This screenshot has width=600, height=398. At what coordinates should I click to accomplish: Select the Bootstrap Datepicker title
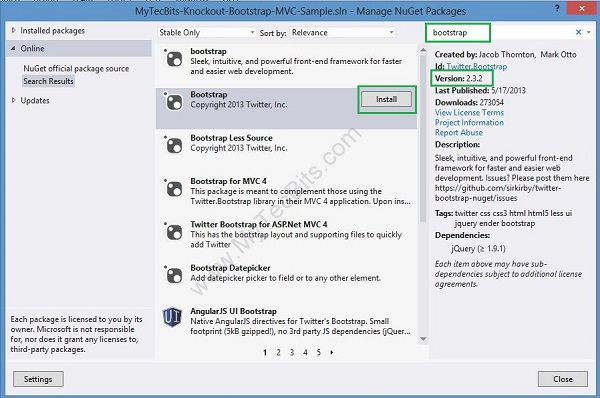tap(230, 268)
